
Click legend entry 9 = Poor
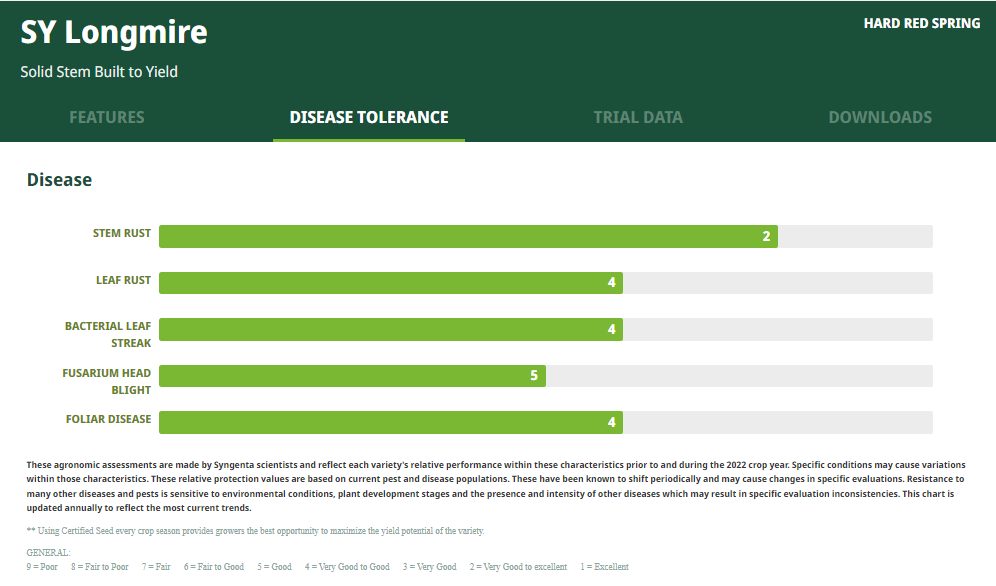point(42,567)
